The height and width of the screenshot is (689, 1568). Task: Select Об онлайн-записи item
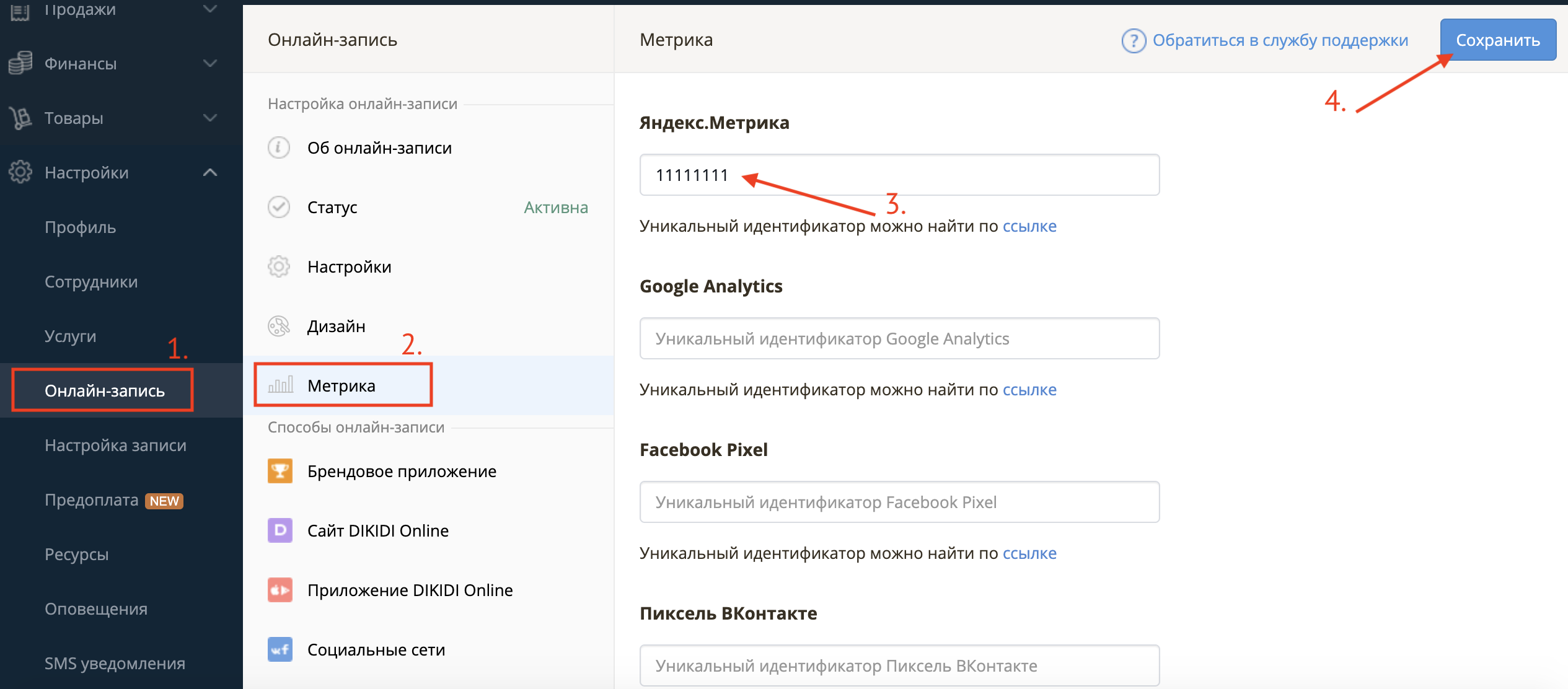pyautogui.click(x=379, y=148)
